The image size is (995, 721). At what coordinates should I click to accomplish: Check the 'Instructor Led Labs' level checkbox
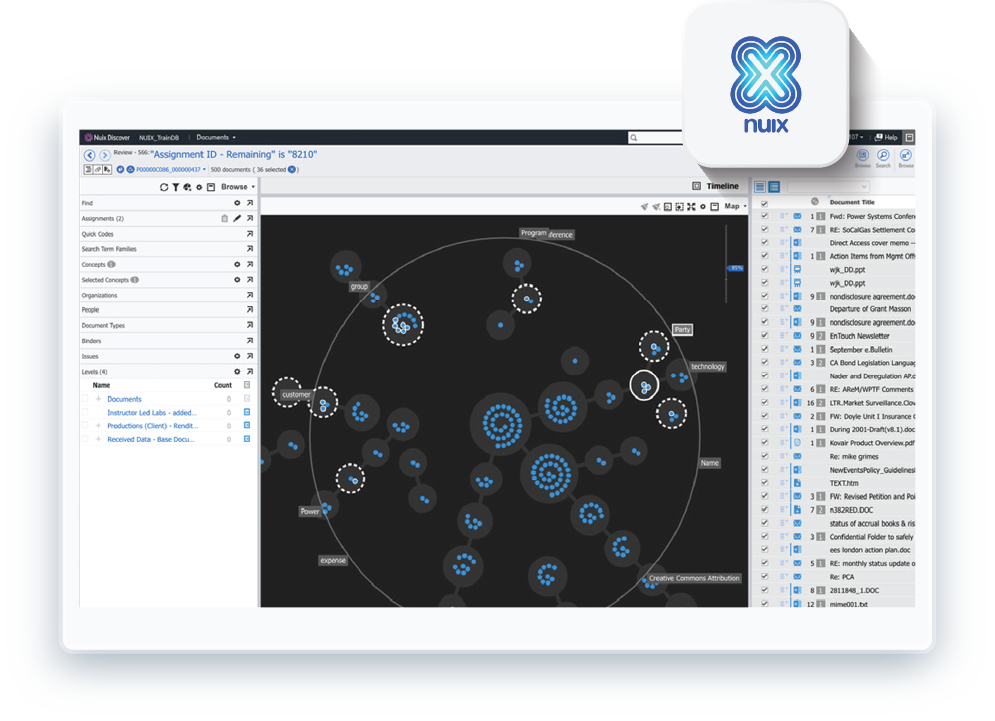coord(84,413)
